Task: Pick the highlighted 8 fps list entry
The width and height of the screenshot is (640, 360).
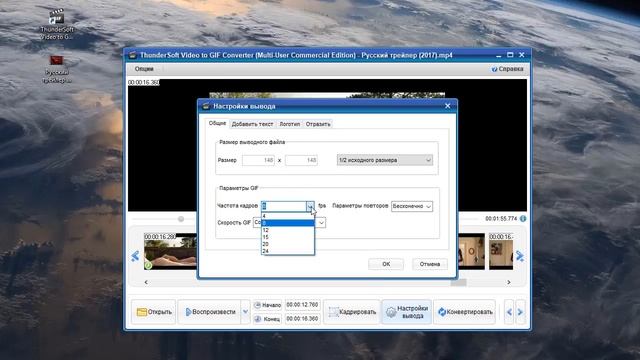Action: [288, 223]
